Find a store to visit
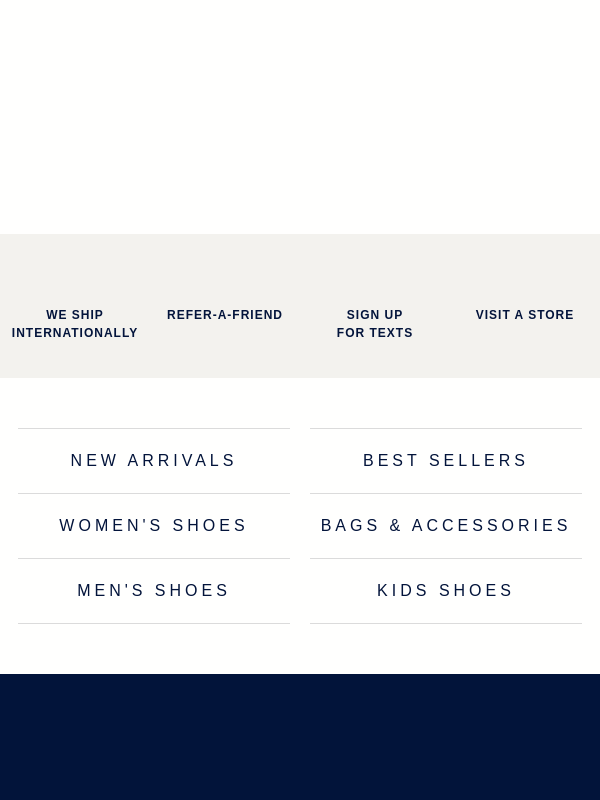 point(525,315)
